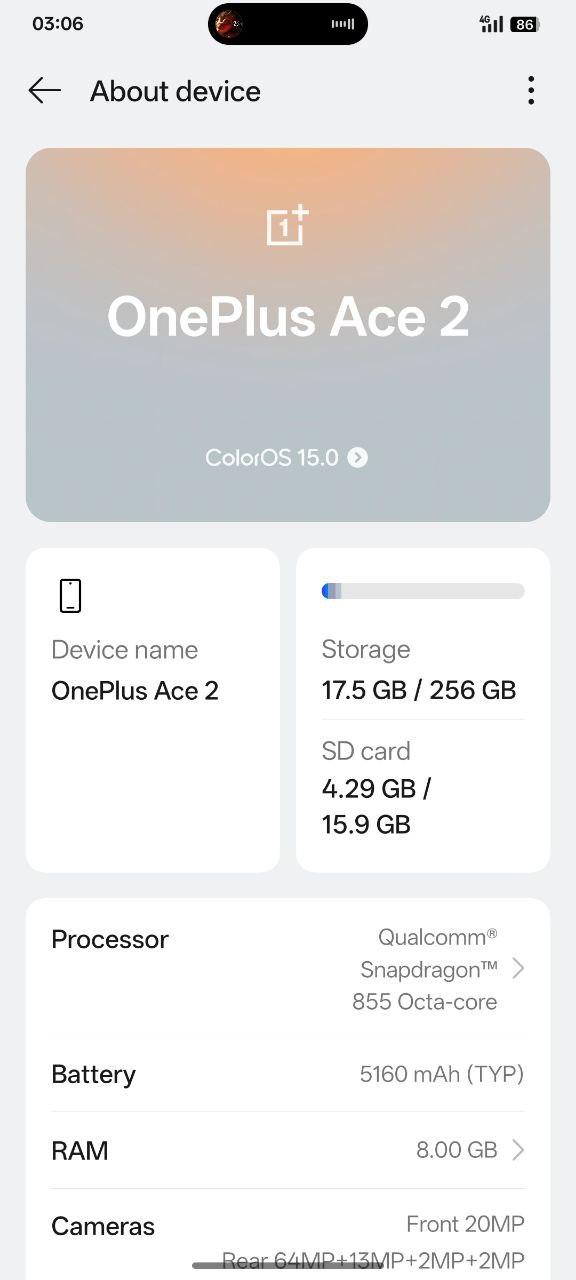576x1280 pixels.
Task: Tap the battery indicator in status bar
Action: pyautogui.click(x=525, y=24)
